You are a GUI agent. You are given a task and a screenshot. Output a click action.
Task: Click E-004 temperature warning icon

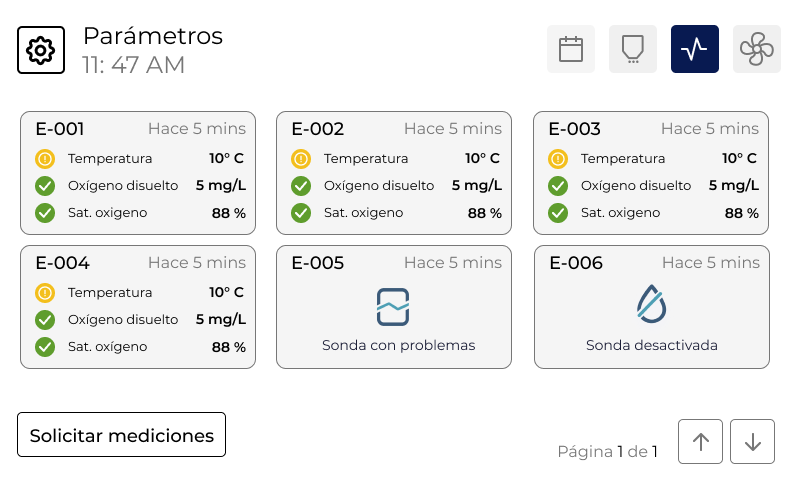click(45, 293)
